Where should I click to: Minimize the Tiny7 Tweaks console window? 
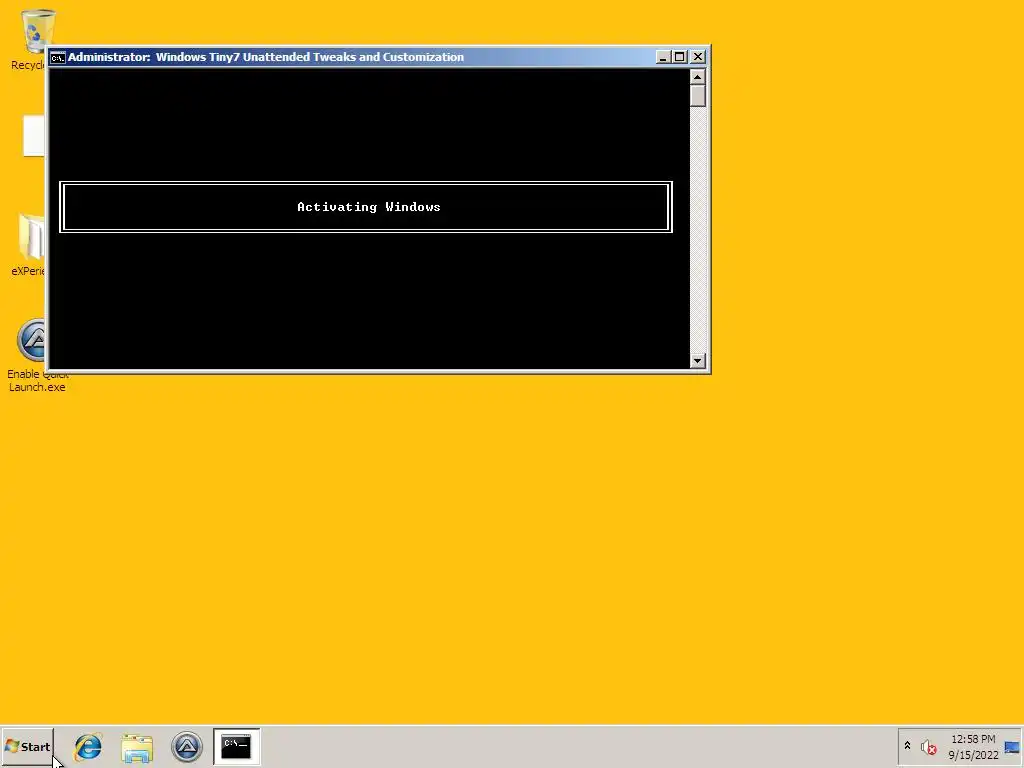[x=663, y=57]
